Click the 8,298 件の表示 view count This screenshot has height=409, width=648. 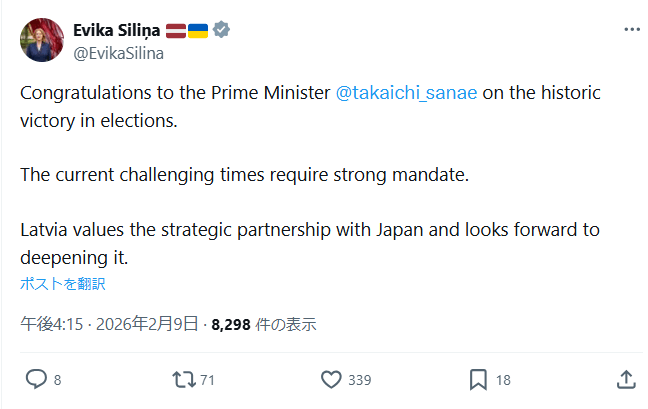tap(264, 324)
